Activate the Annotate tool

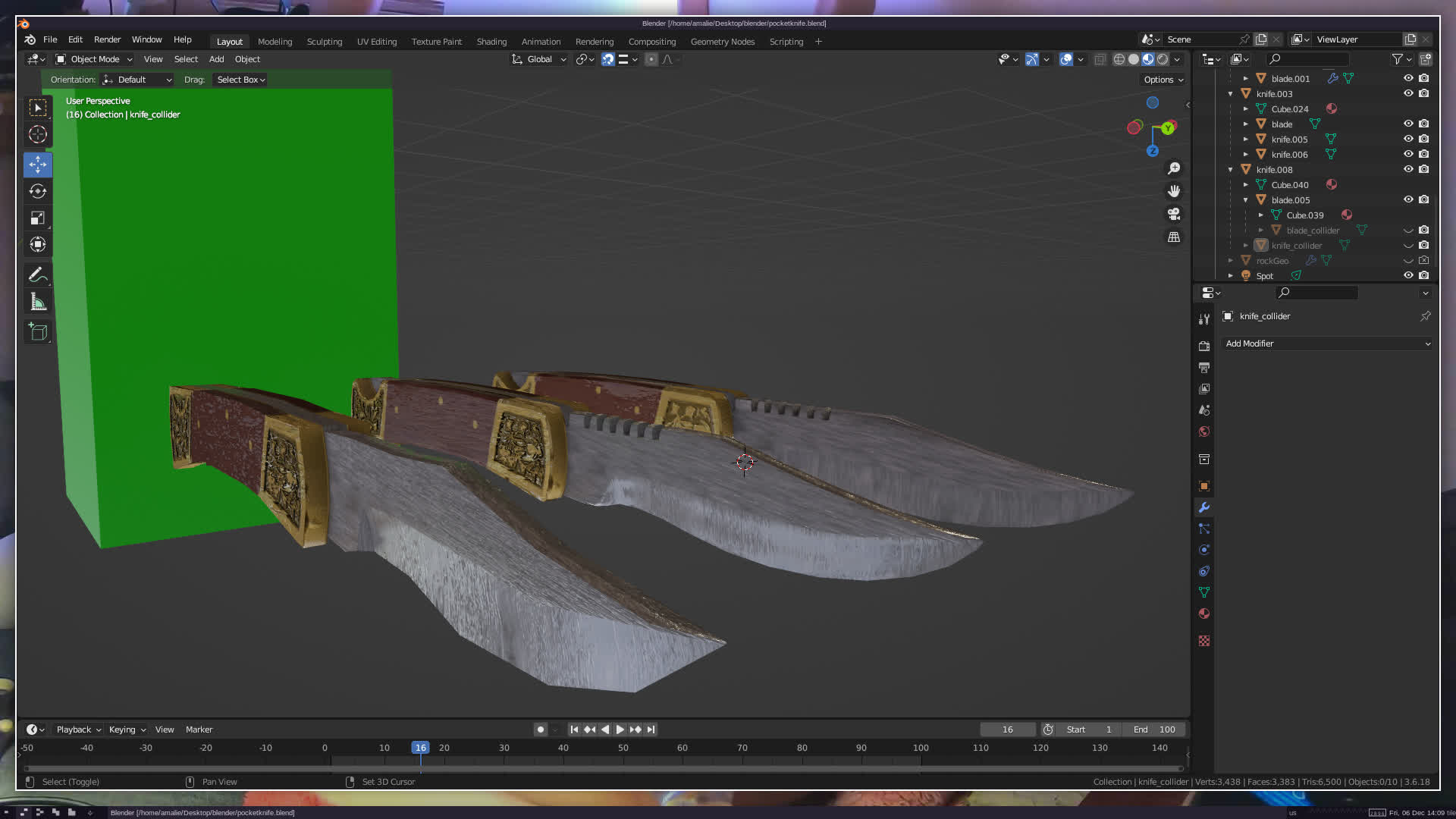pos(37,275)
